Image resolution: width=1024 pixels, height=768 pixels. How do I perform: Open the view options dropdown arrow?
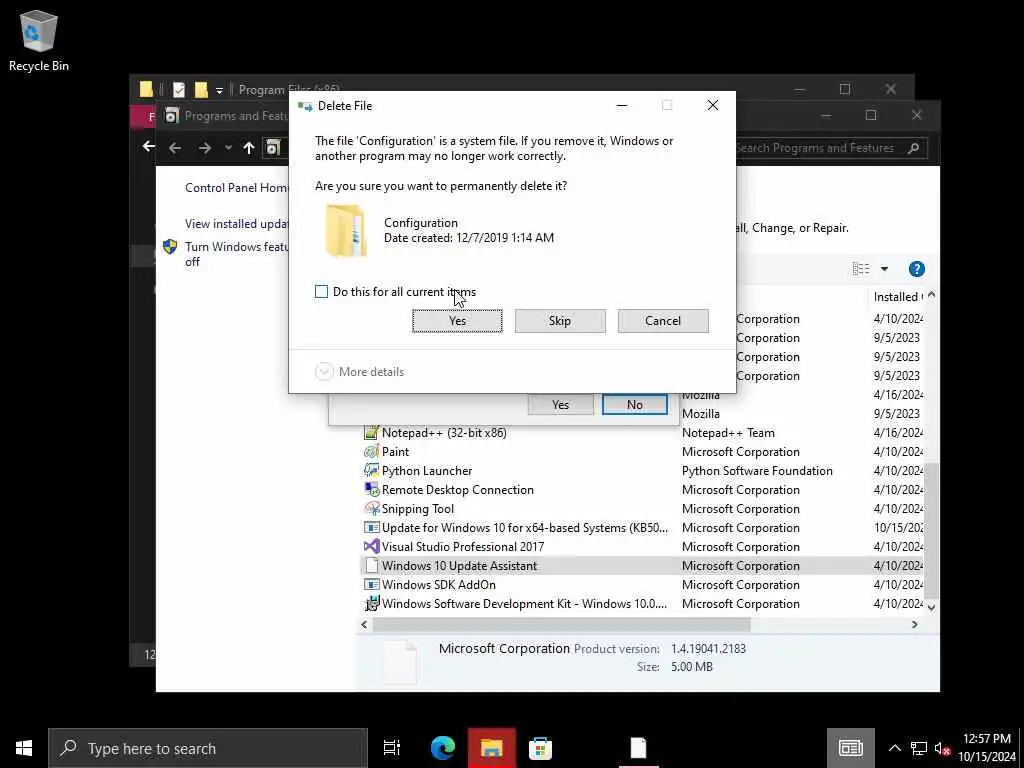(884, 268)
